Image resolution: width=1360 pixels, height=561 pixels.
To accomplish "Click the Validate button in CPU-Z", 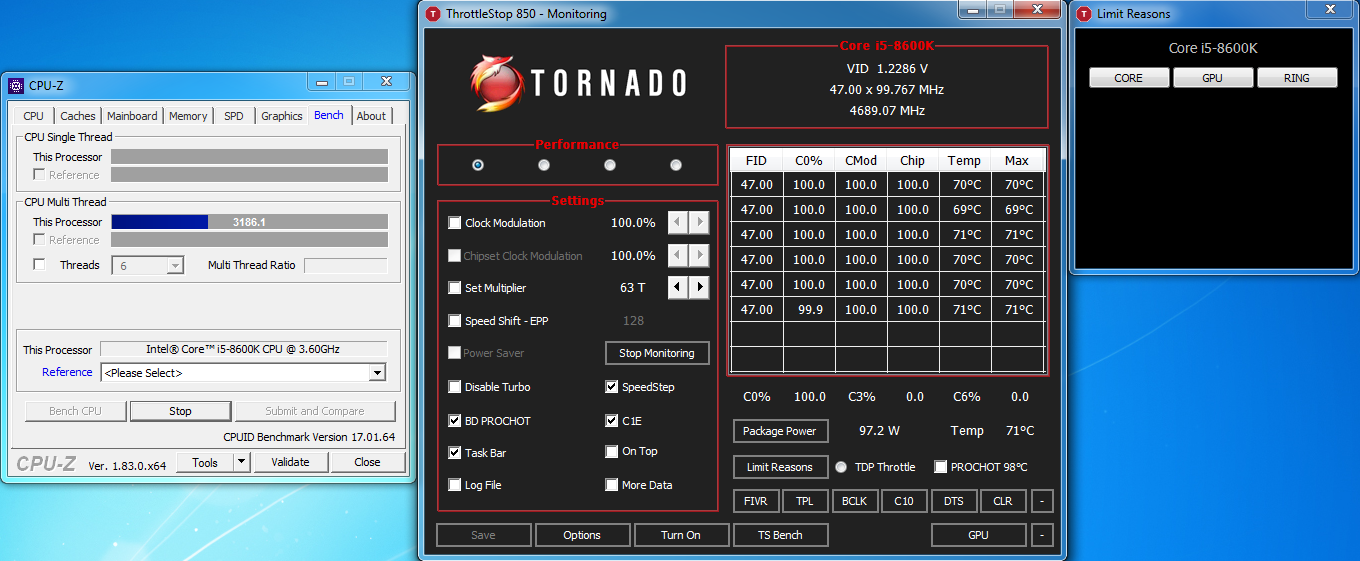I will [290, 462].
